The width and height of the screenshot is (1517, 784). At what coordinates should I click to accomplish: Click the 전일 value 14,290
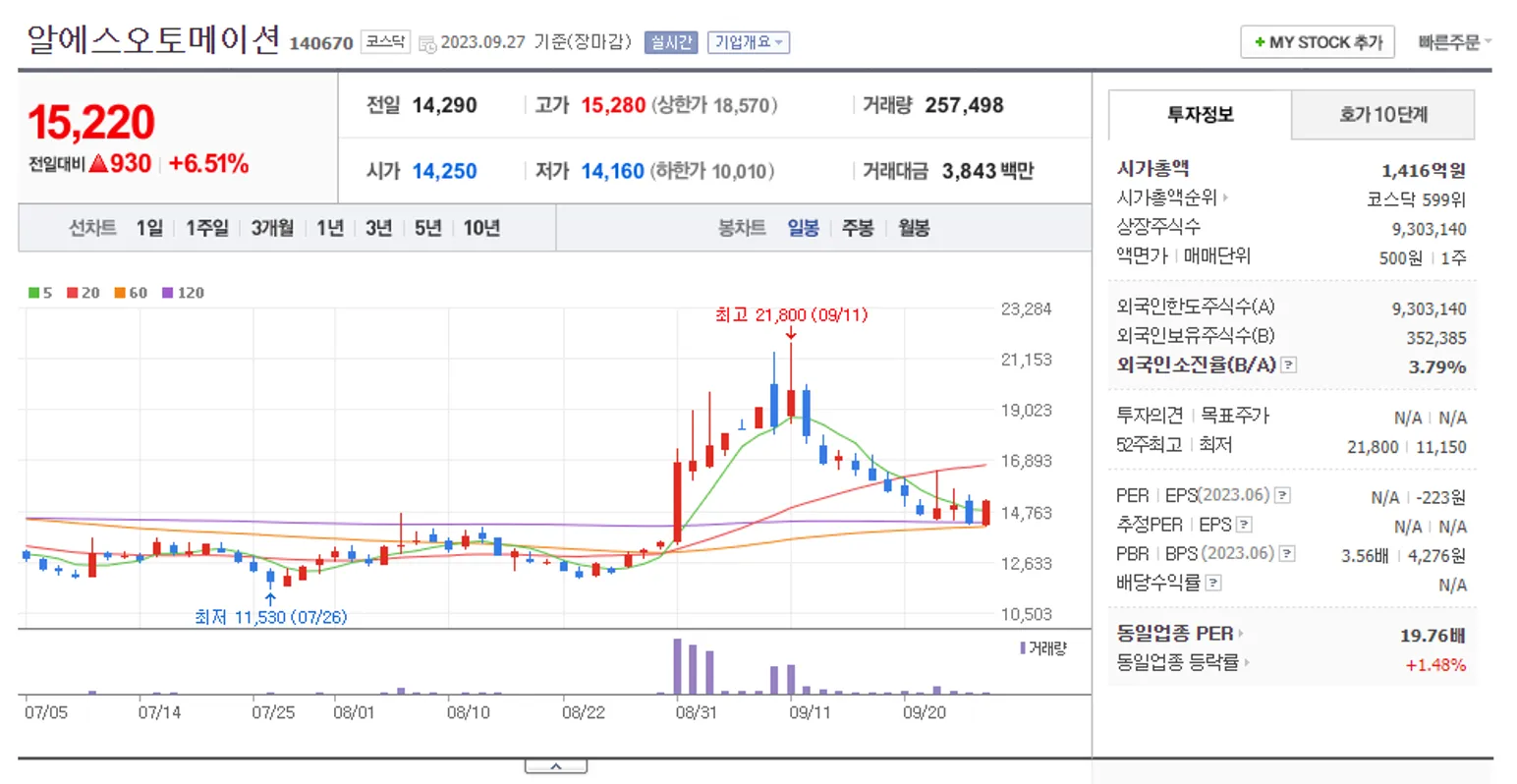(444, 105)
